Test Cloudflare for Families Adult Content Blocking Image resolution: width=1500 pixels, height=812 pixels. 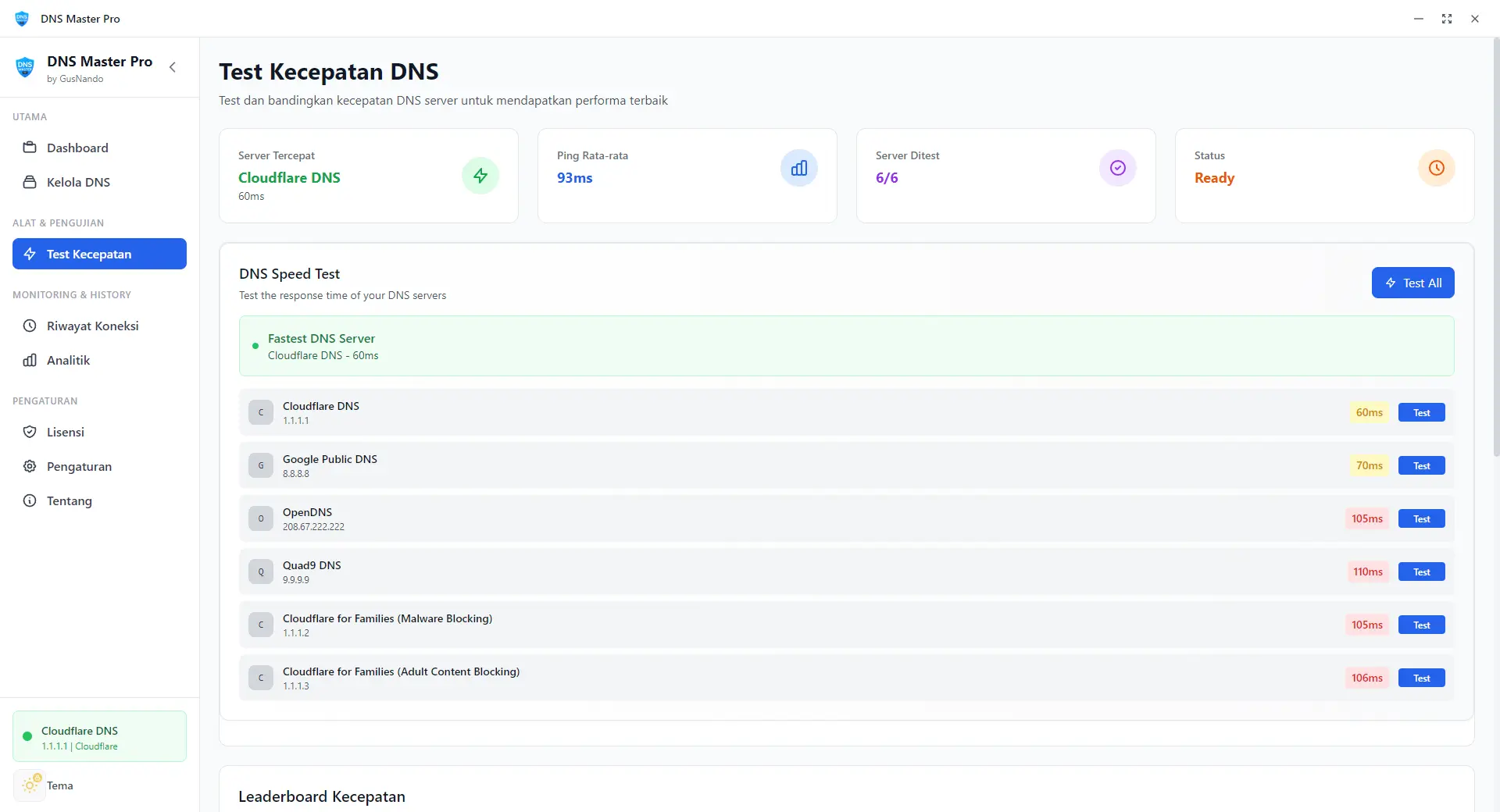(1421, 678)
